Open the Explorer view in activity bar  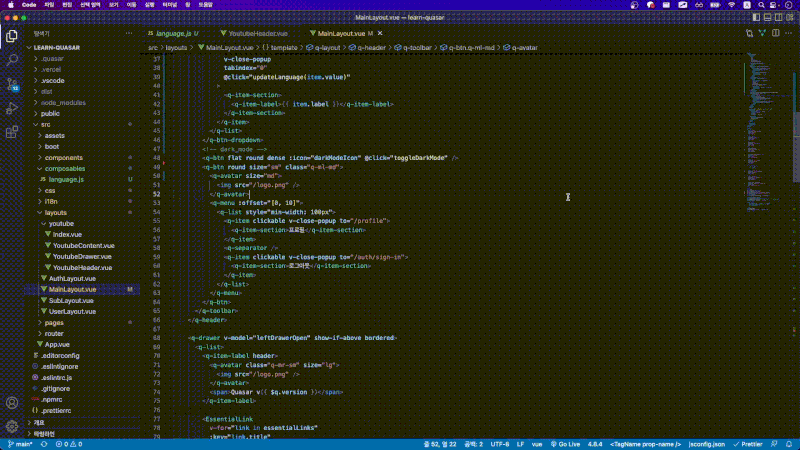pyautogui.click(x=12, y=36)
